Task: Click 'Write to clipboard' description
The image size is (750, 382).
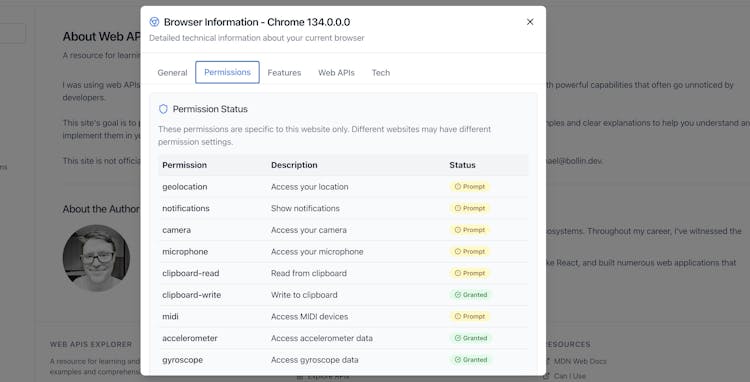Action: tap(304, 295)
